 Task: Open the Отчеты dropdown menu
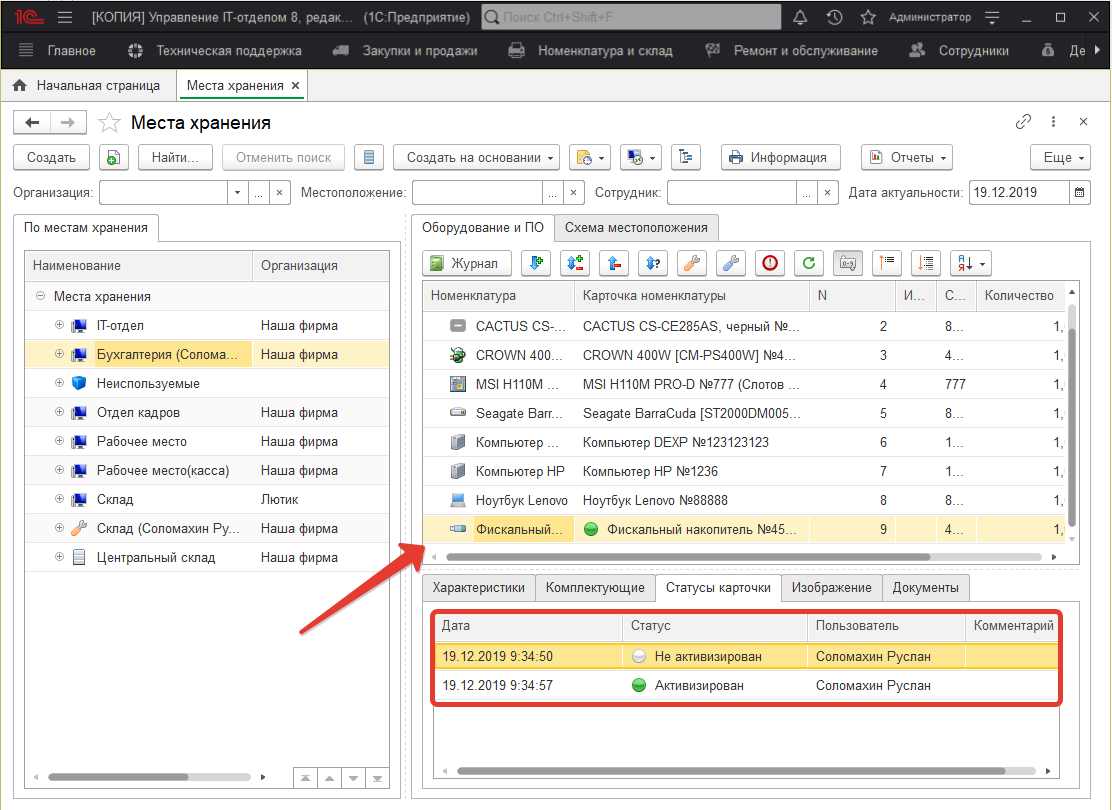click(906, 157)
